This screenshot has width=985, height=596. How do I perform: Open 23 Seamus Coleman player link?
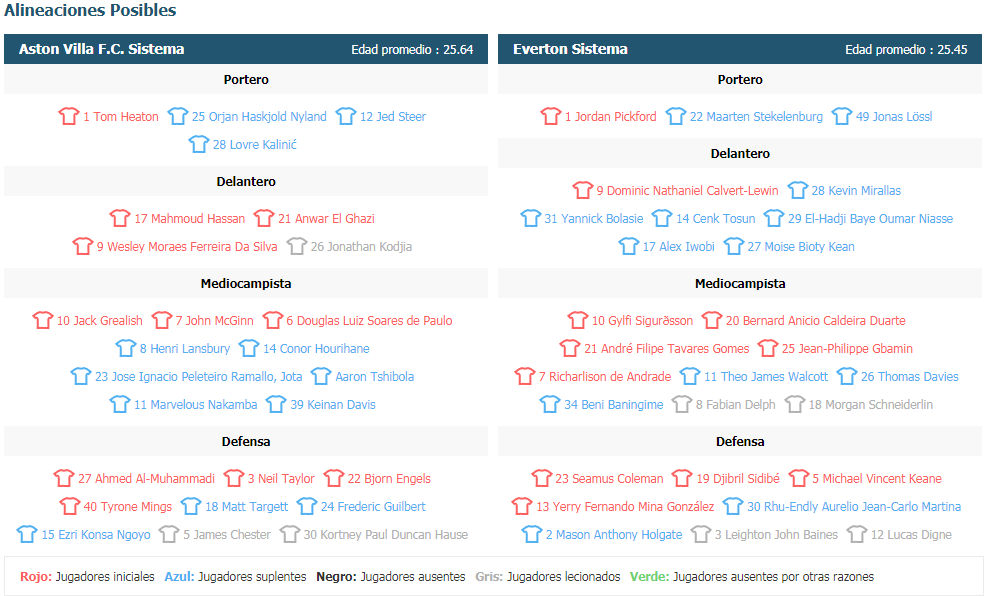tap(609, 479)
